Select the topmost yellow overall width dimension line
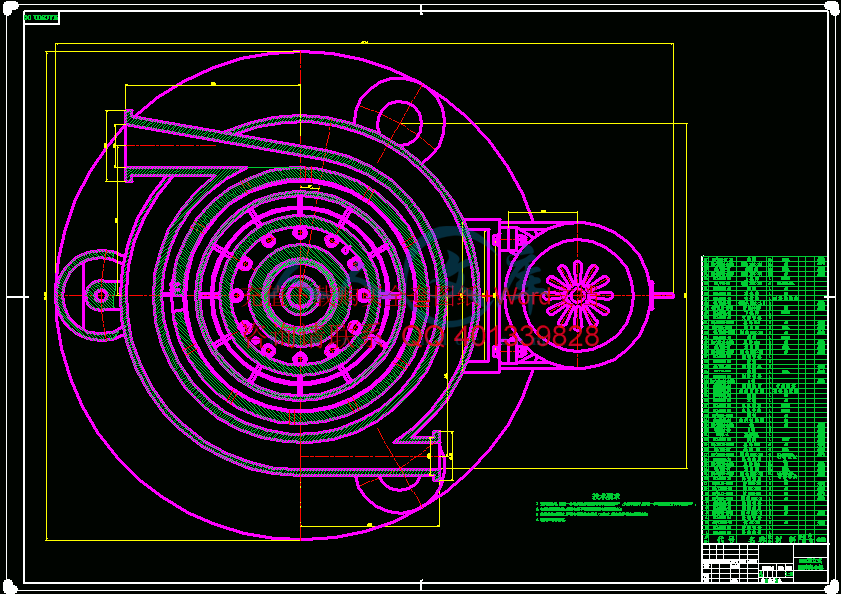This screenshot has width=841, height=594. click(x=365, y=43)
